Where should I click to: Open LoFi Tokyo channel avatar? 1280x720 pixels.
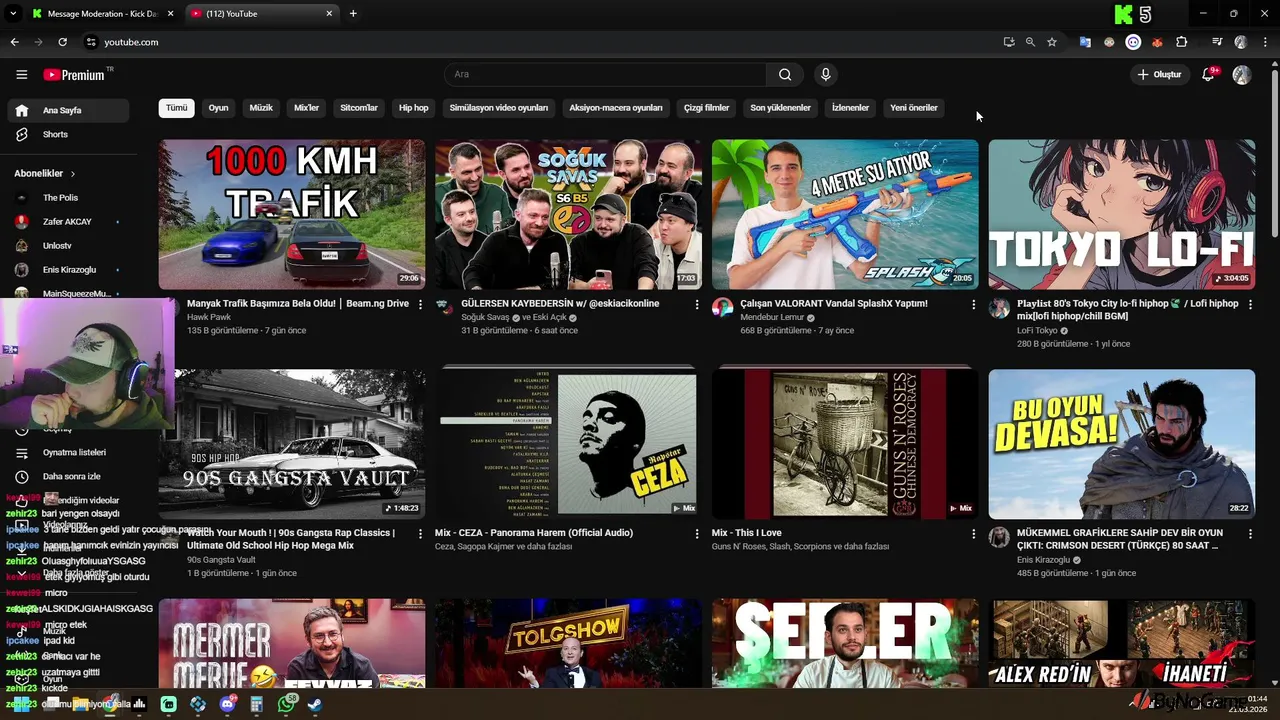(999, 308)
